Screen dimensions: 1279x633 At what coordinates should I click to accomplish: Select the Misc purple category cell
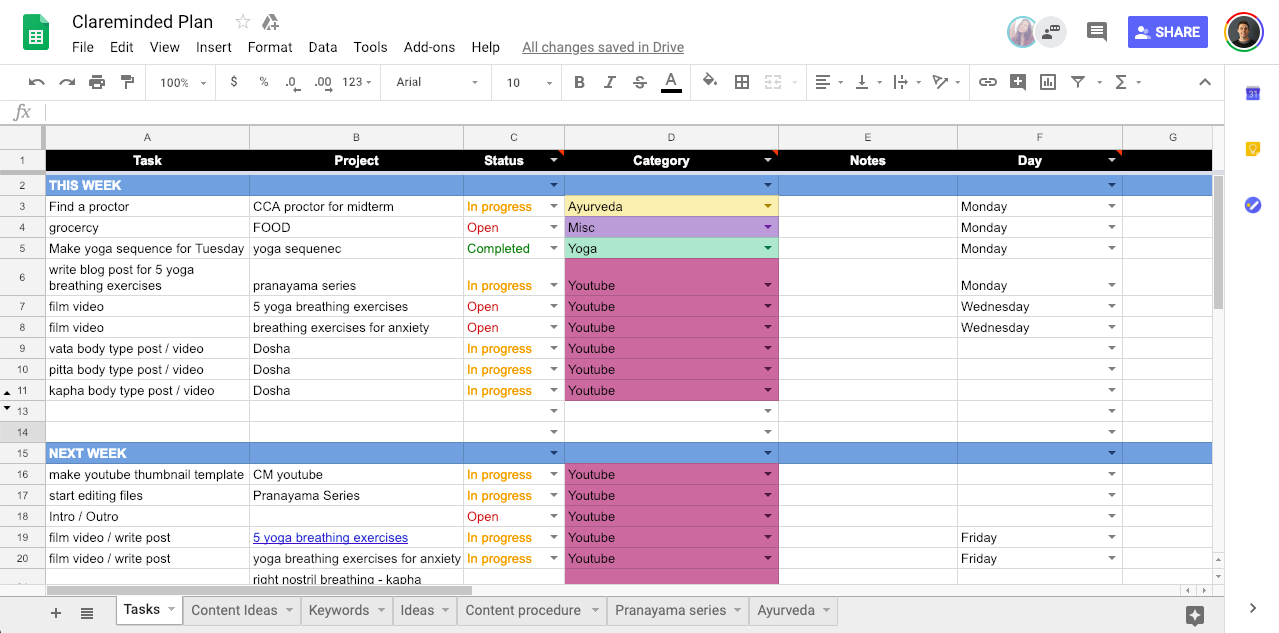671,227
